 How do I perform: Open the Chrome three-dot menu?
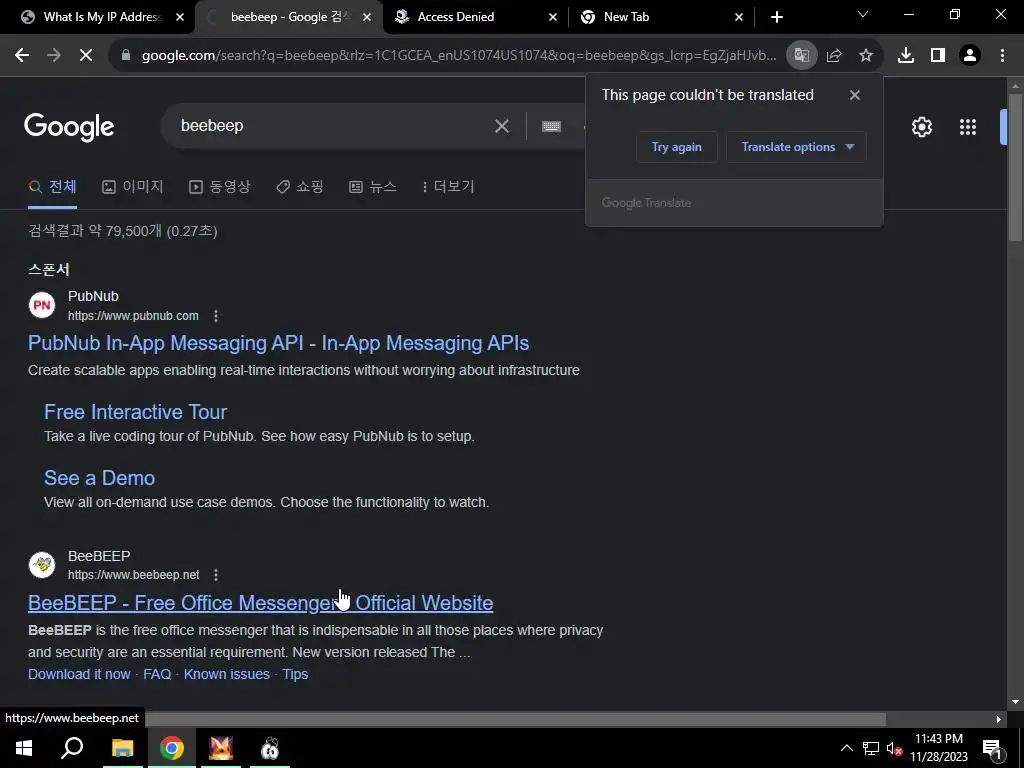coord(1002,56)
